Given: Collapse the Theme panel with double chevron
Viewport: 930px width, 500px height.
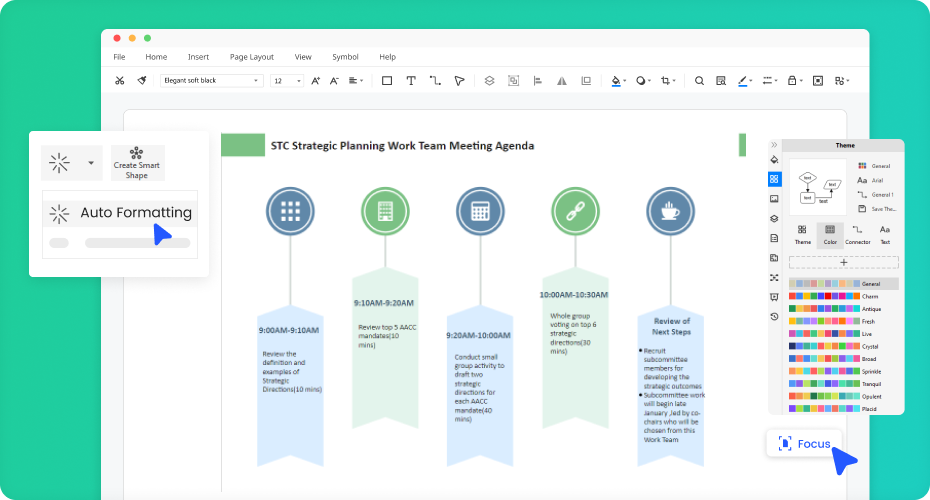Looking at the screenshot, I should click(x=774, y=145).
